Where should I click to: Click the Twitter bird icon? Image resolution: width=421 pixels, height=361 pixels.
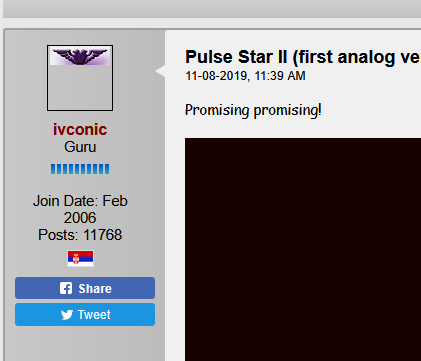point(67,315)
